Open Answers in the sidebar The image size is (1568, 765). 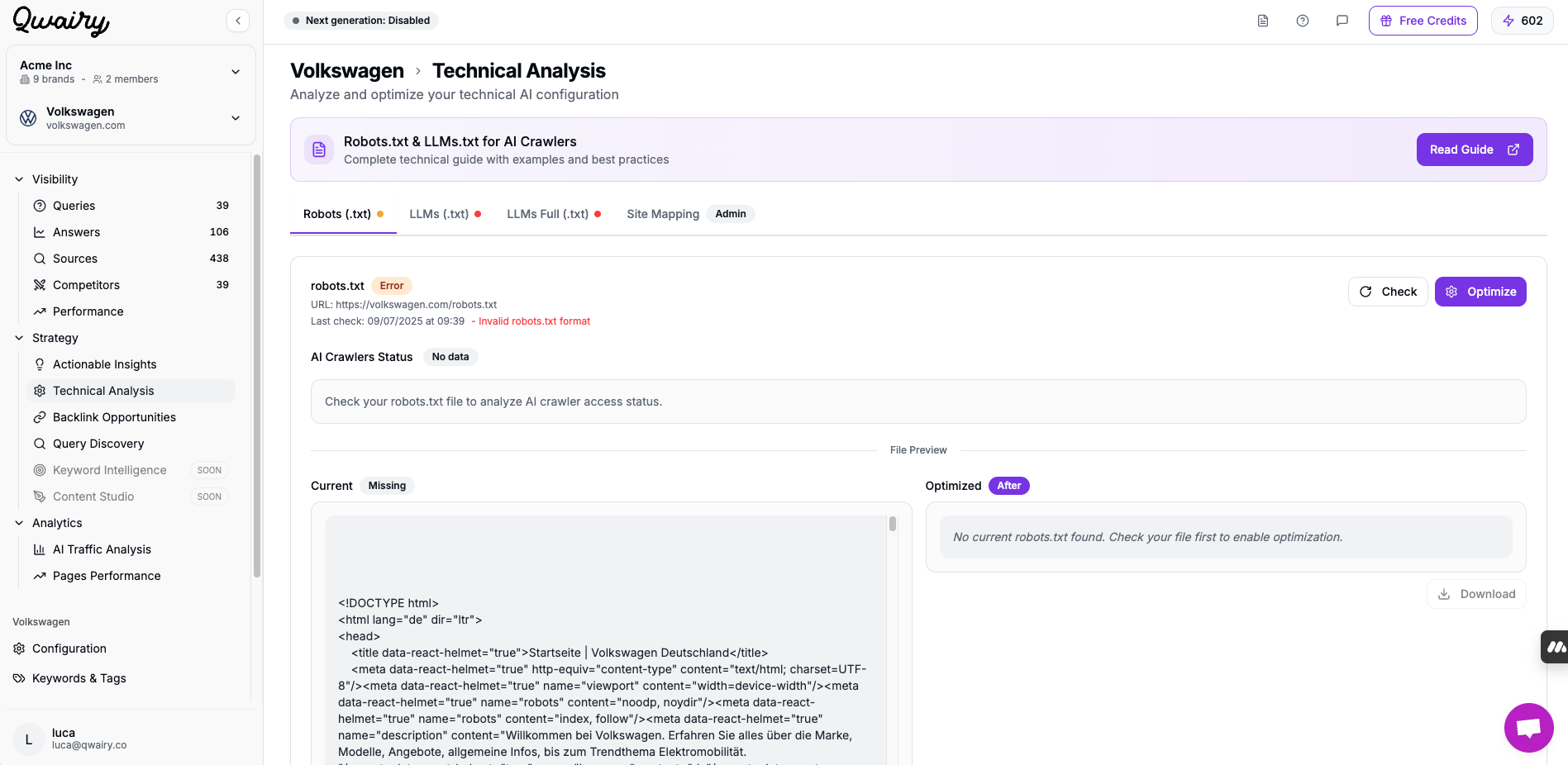tap(131, 232)
